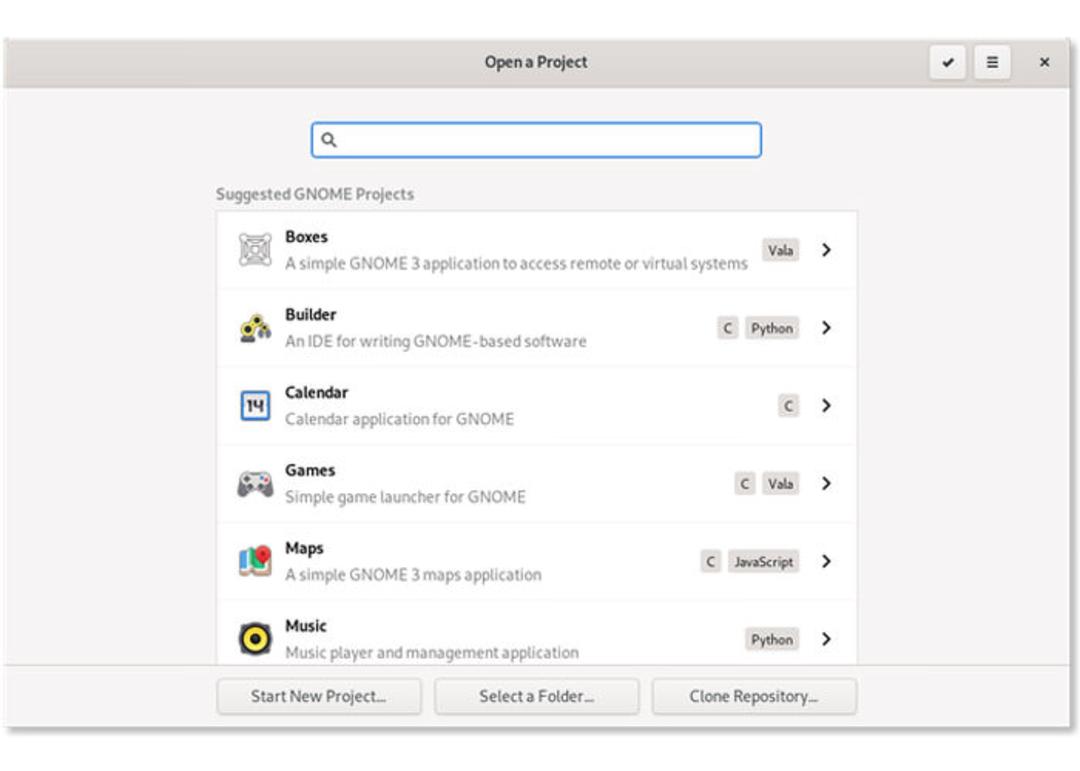Click the JavaScript tag on Maps
Viewport: 1080px width, 771px height.
[763, 562]
